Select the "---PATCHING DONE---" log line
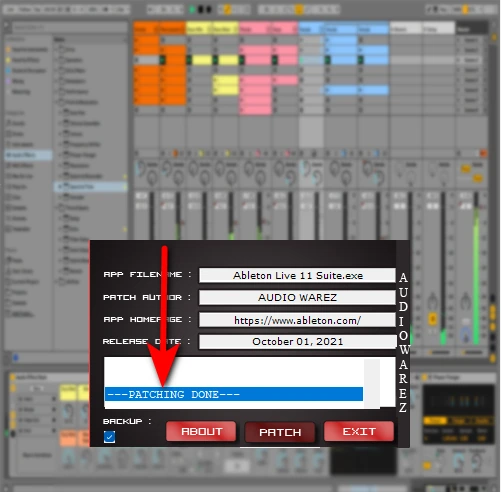The width and height of the screenshot is (501, 492). (x=234, y=394)
